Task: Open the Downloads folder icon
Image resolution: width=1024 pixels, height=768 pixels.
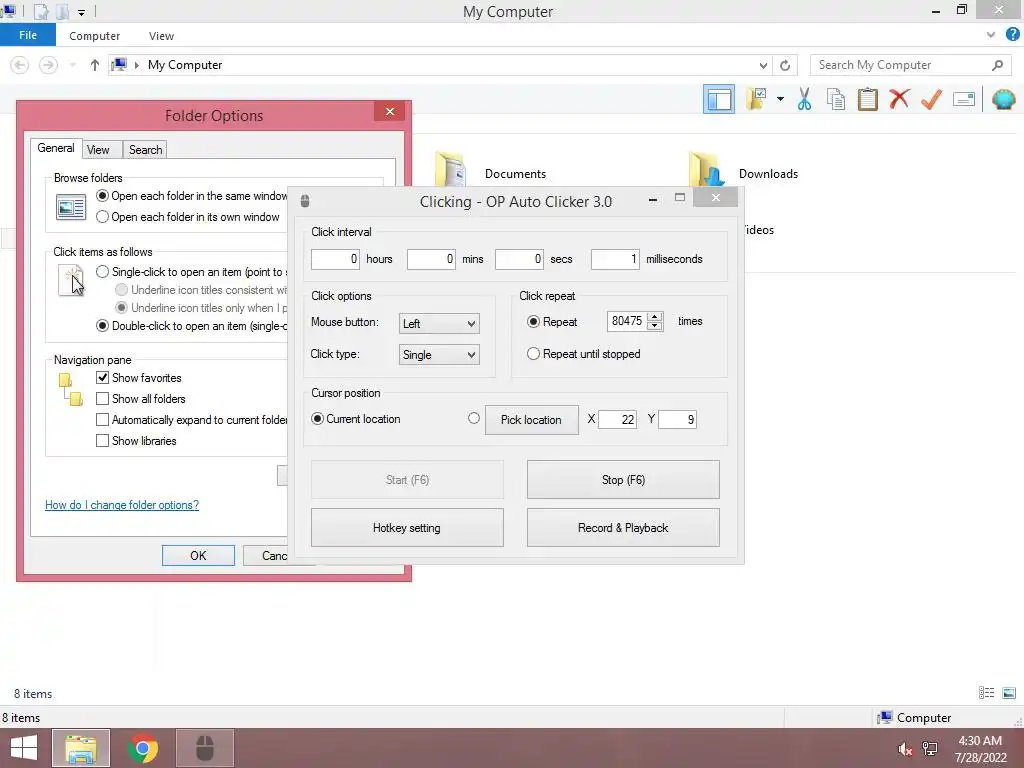Action: (707, 168)
